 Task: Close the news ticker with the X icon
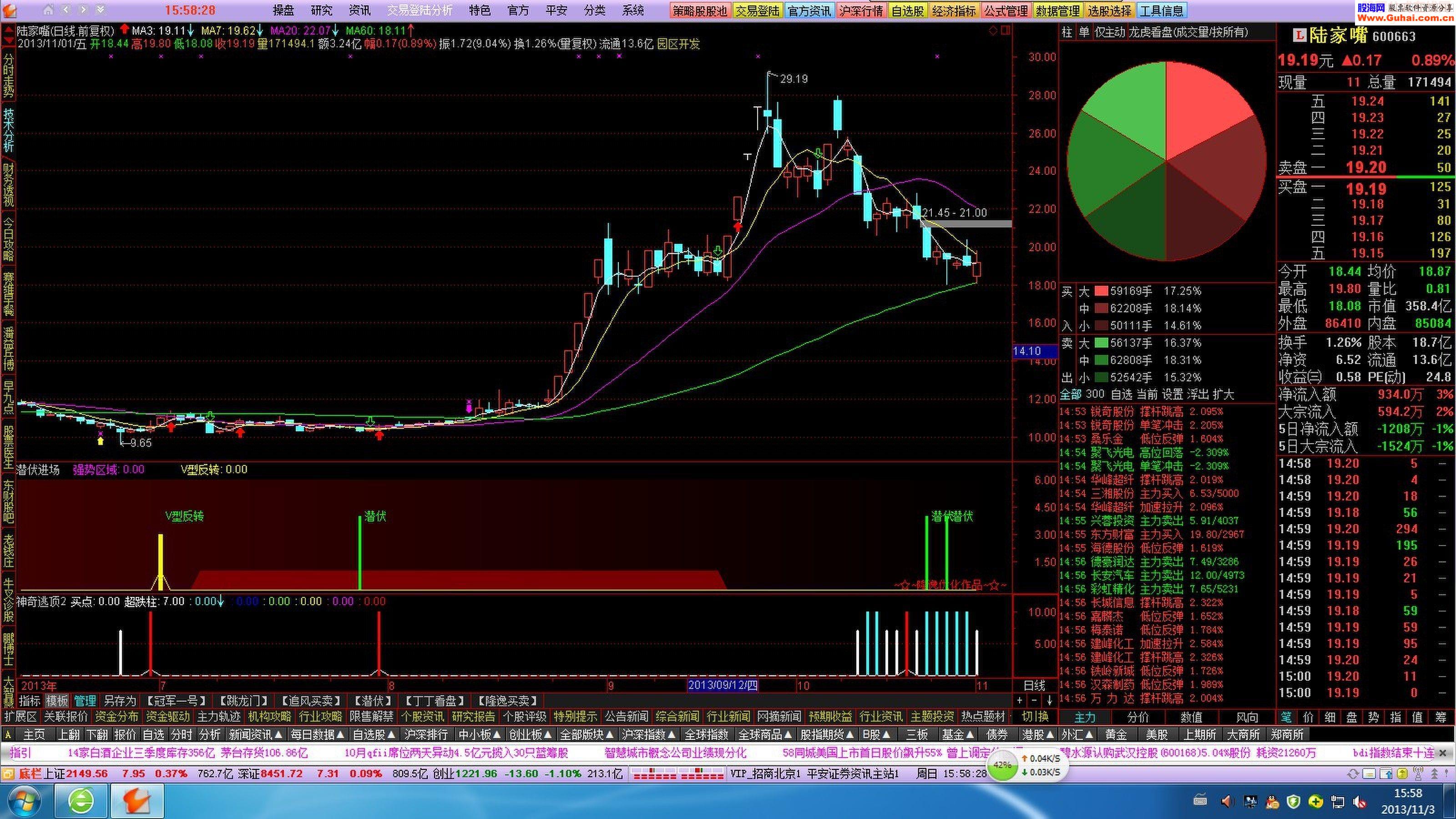coord(1443,753)
